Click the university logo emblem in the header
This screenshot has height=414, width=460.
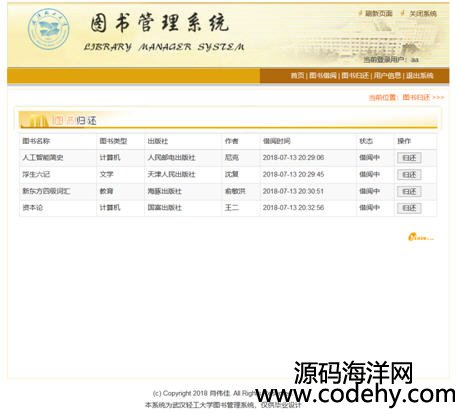[x=49, y=29]
